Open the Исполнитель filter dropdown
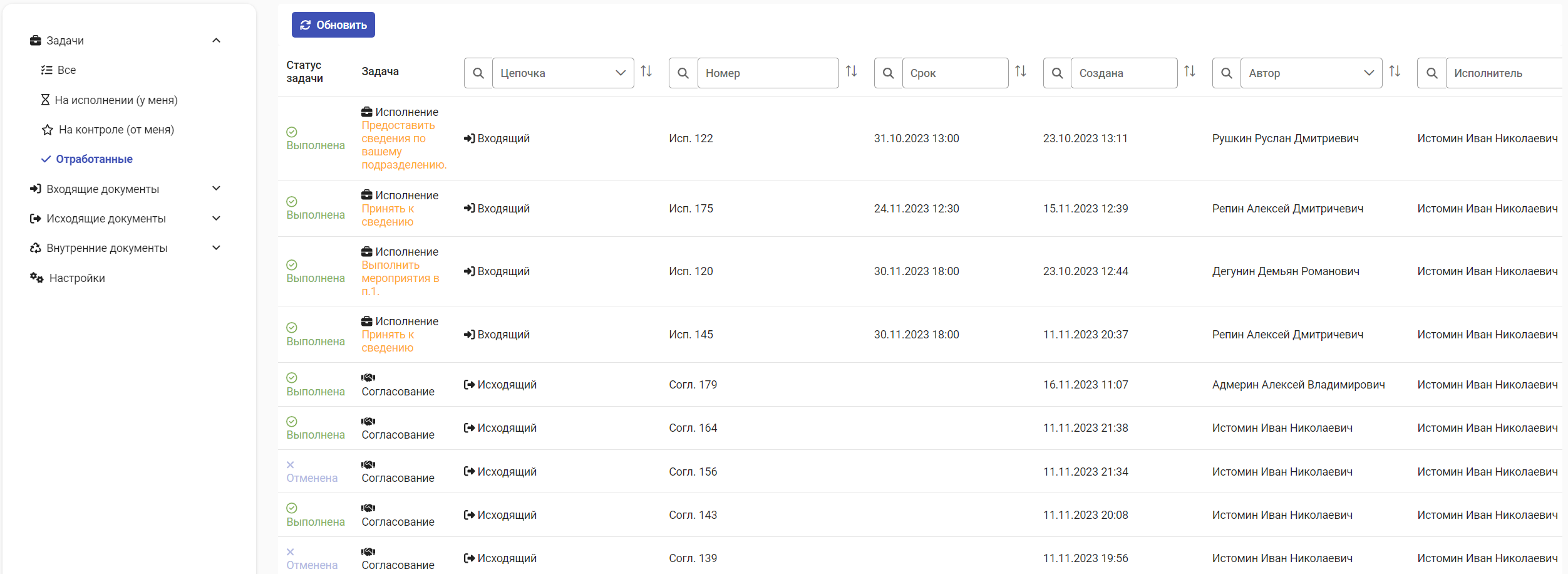Image resolution: width=1568 pixels, height=574 pixels. (1504, 73)
